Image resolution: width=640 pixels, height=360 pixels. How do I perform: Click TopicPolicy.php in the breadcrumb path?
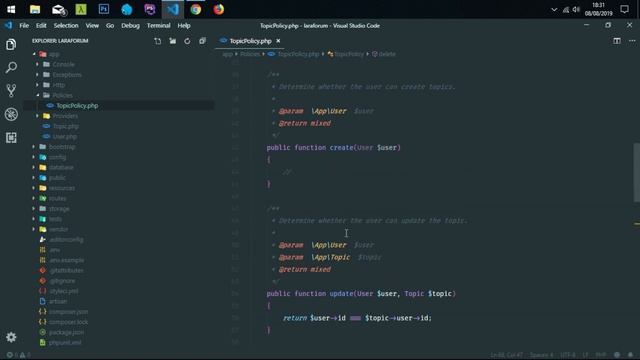pyautogui.click(x=298, y=54)
